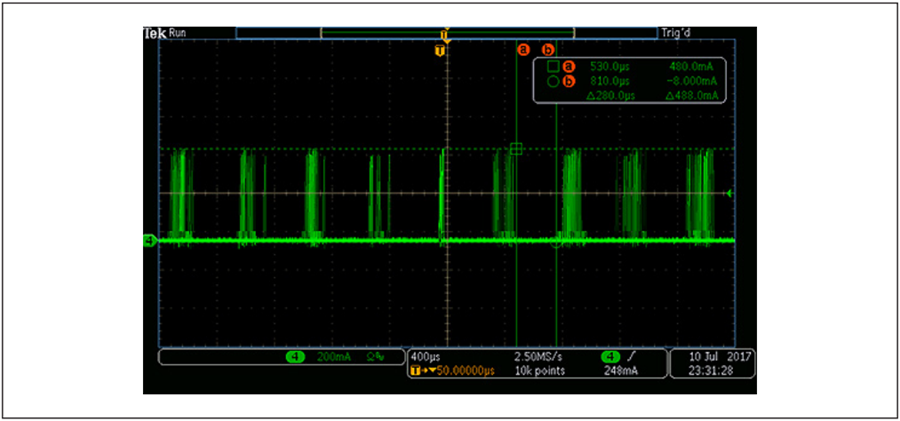Image resolution: width=900 pixels, height=421 pixels.
Task: Click the 2.50MS/s sample rate readout
Action: click(540, 357)
